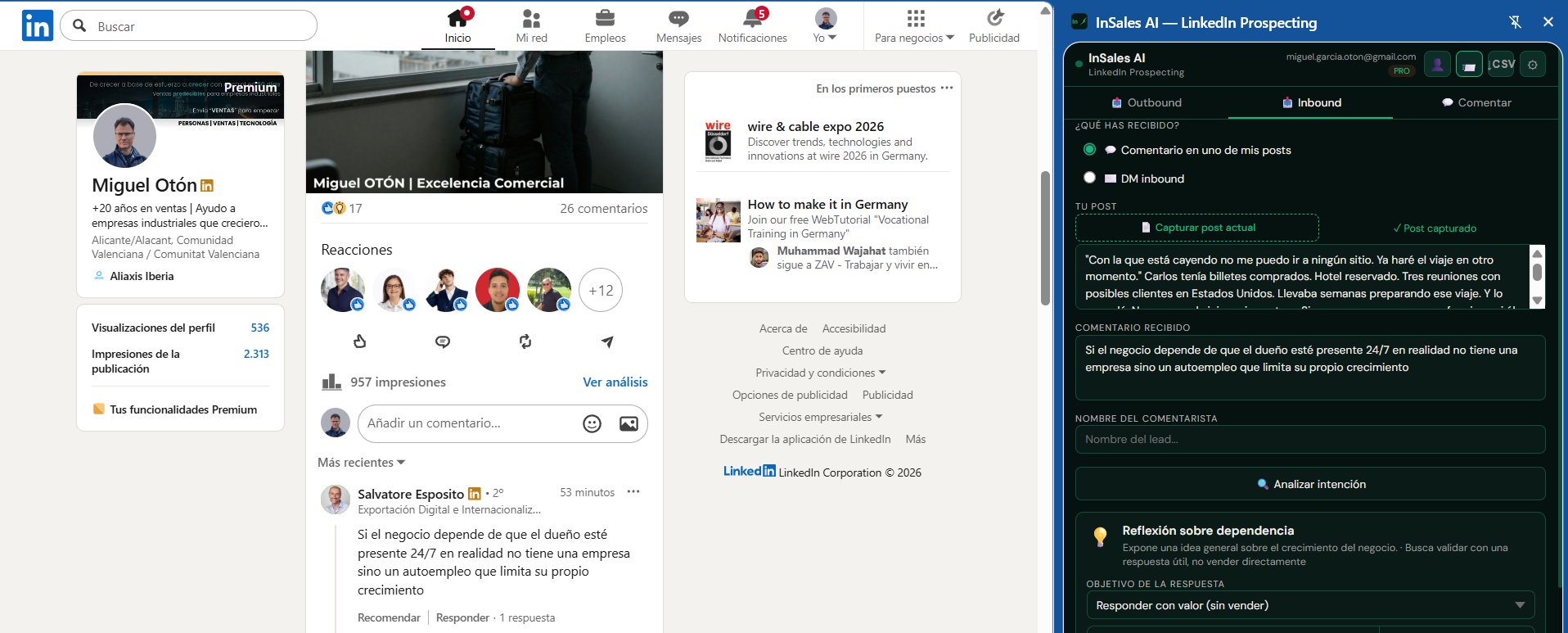Expand the Yo profile menu
The image size is (1568, 633).
825,38
